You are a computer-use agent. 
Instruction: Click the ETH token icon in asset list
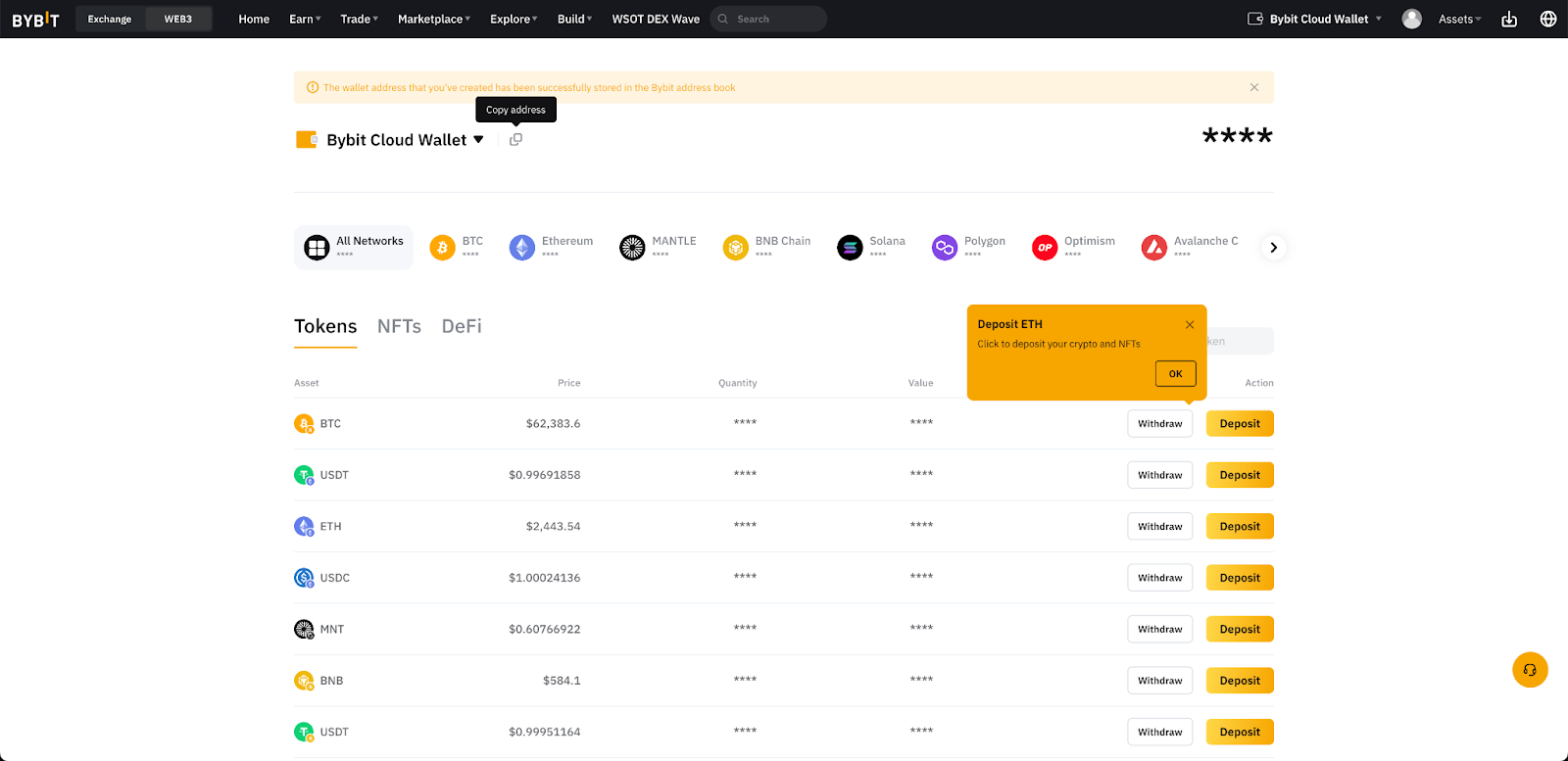[x=304, y=527]
